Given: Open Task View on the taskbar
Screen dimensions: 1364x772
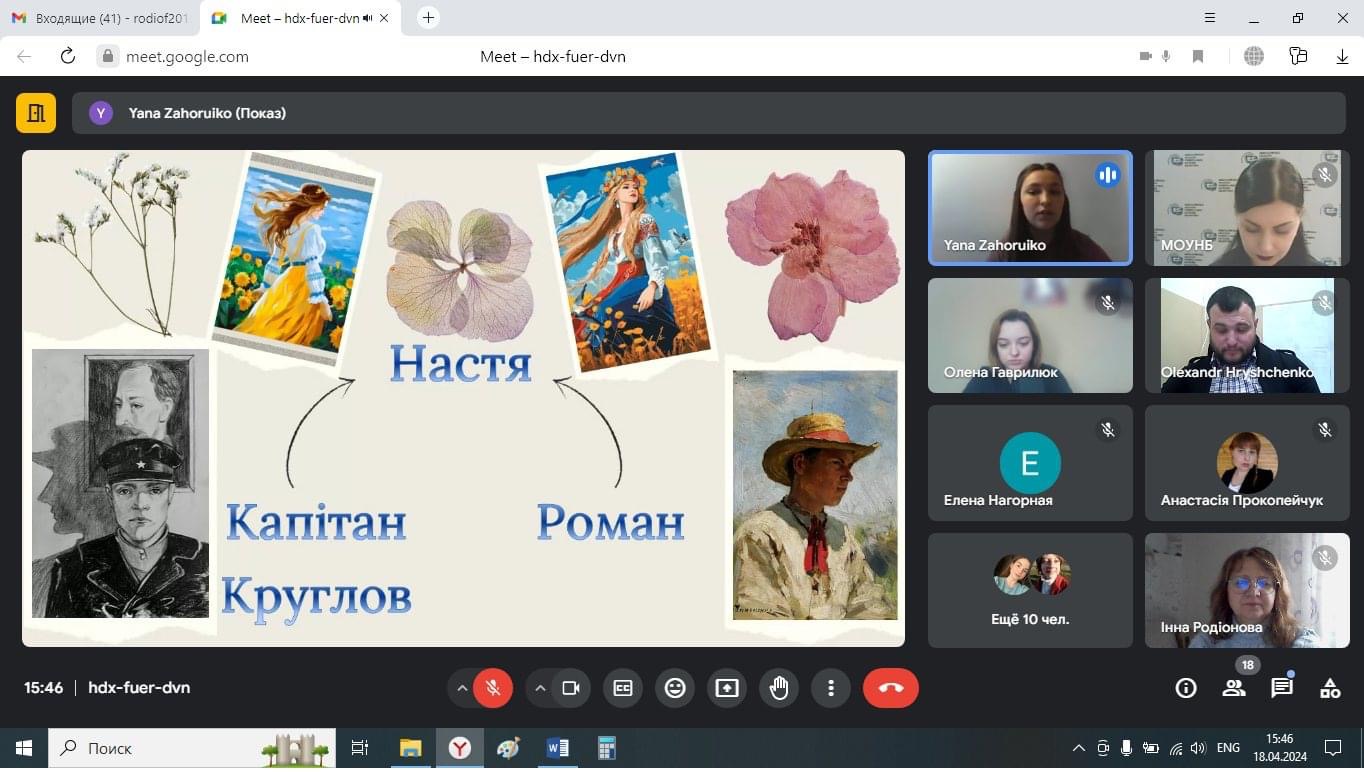Looking at the screenshot, I should (x=360, y=748).
